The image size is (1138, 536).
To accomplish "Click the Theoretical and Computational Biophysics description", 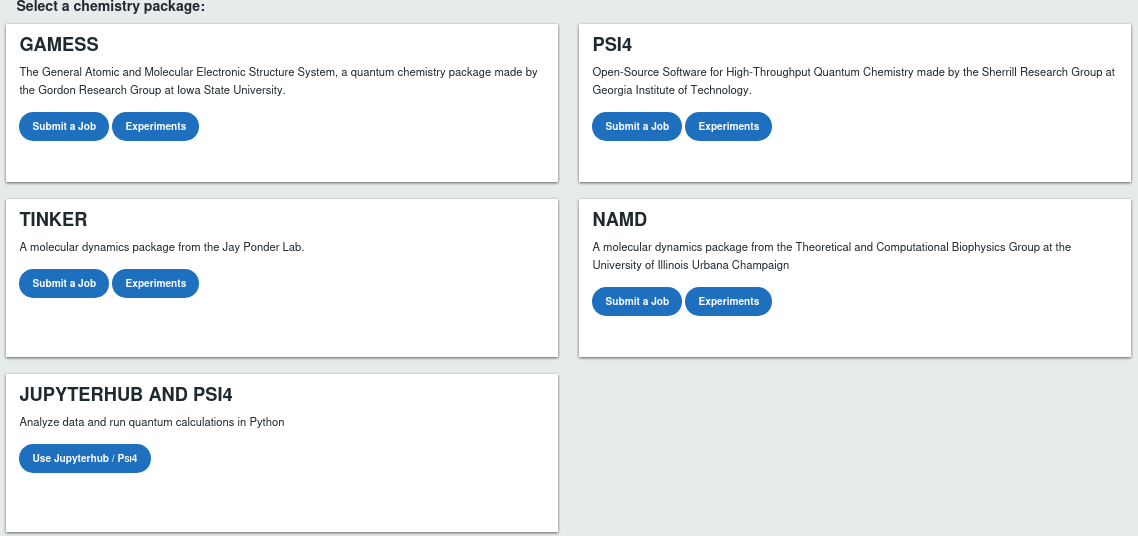I will tap(831, 256).
